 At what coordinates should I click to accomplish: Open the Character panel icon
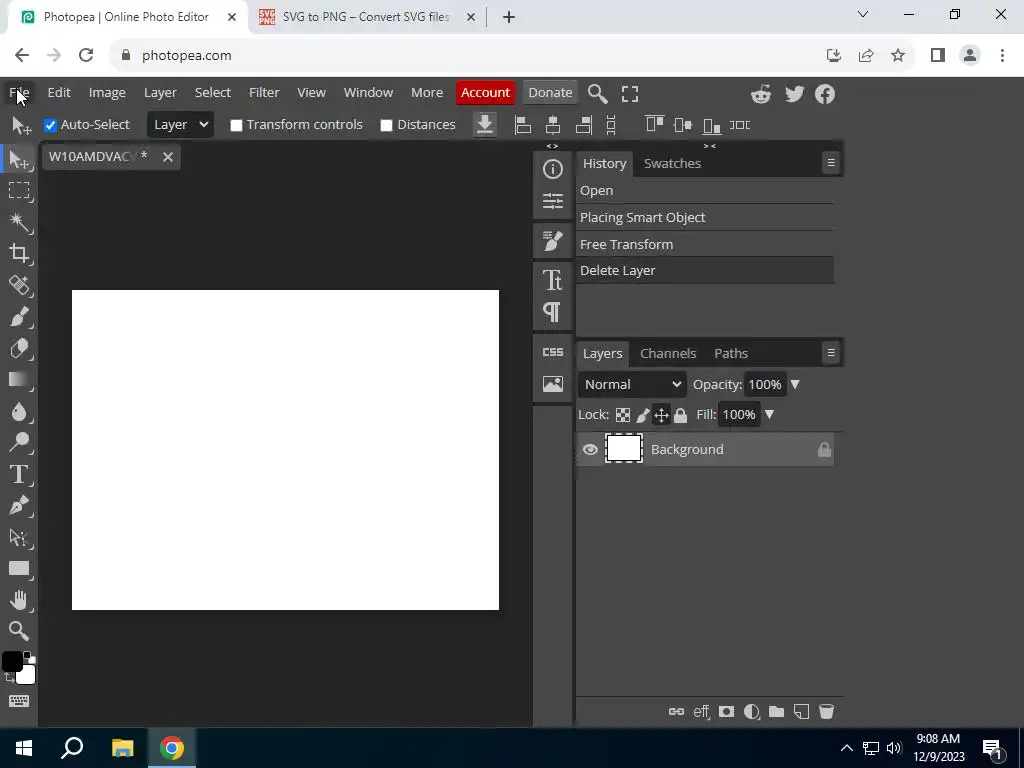pos(552,280)
